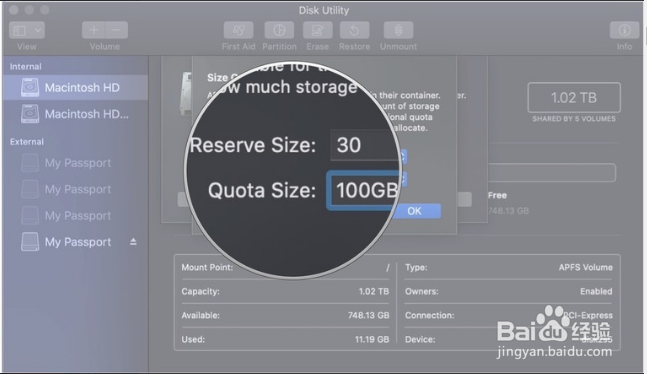Confirm the size options with OK
Viewport: 647px width, 374px height.
[415, 211]
